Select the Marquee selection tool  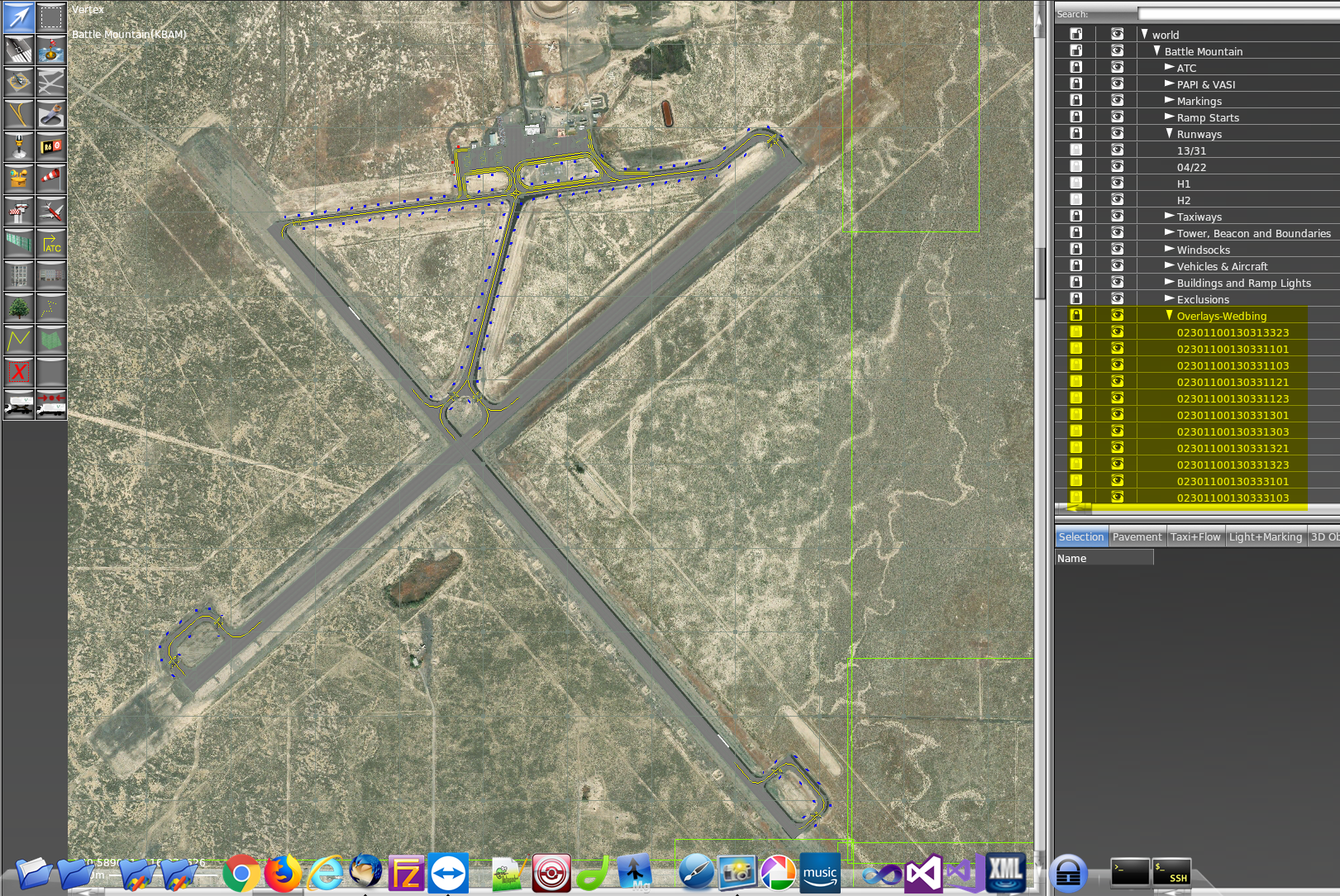point(51,17)
